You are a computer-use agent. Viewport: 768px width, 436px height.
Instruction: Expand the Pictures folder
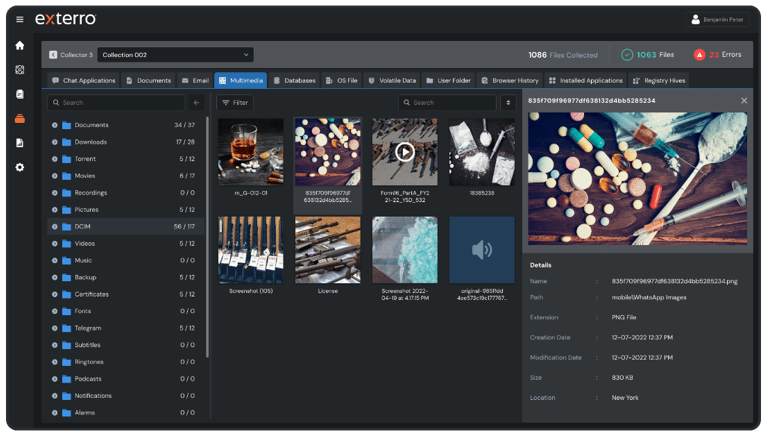[54, 210]
